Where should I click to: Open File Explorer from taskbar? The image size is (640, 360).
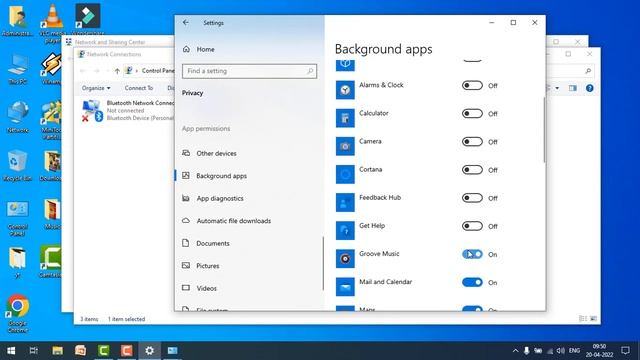point(57,351)
